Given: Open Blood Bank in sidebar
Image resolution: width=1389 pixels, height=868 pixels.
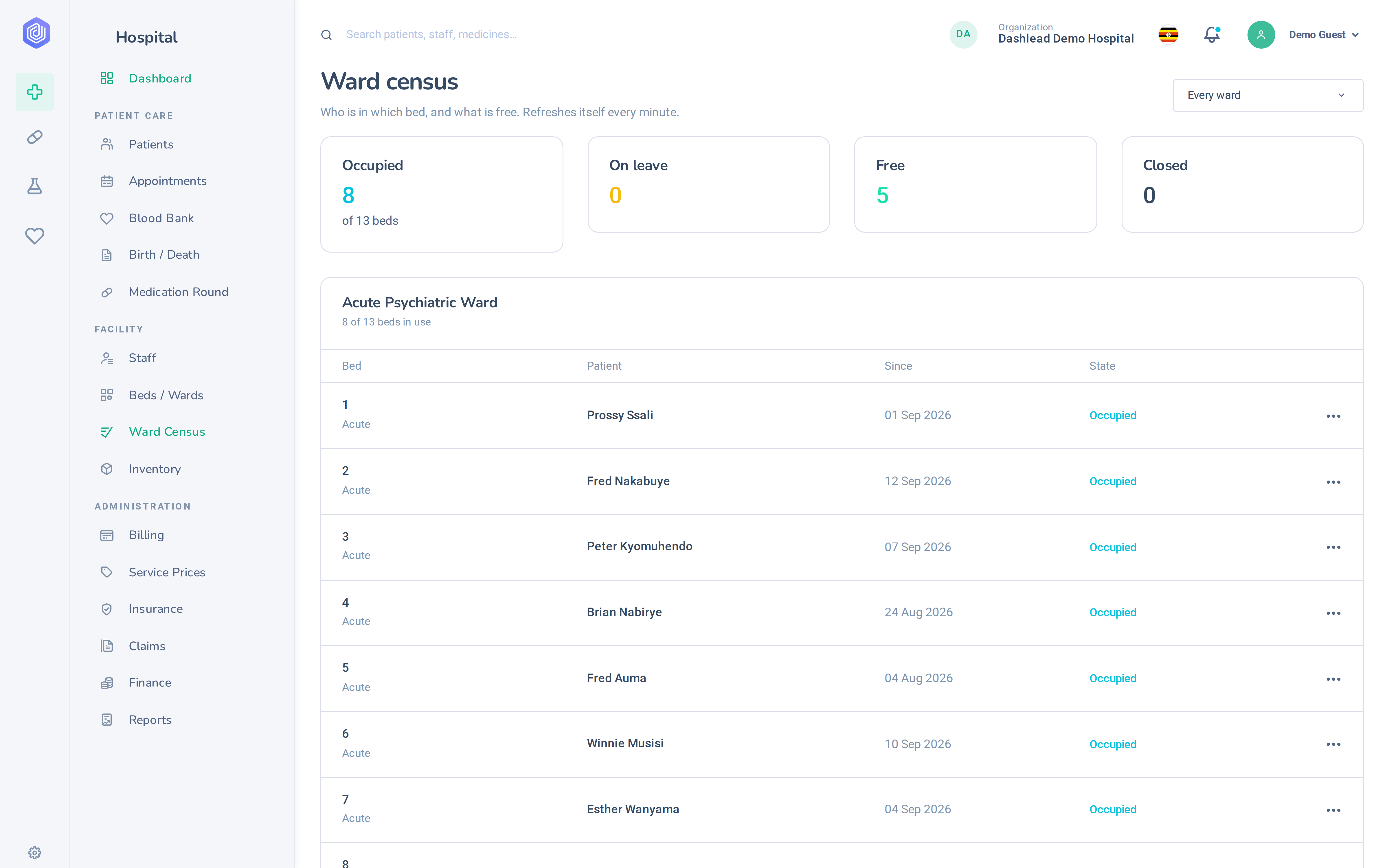Looking at the screenshot, I should click(x=161, y=218).
